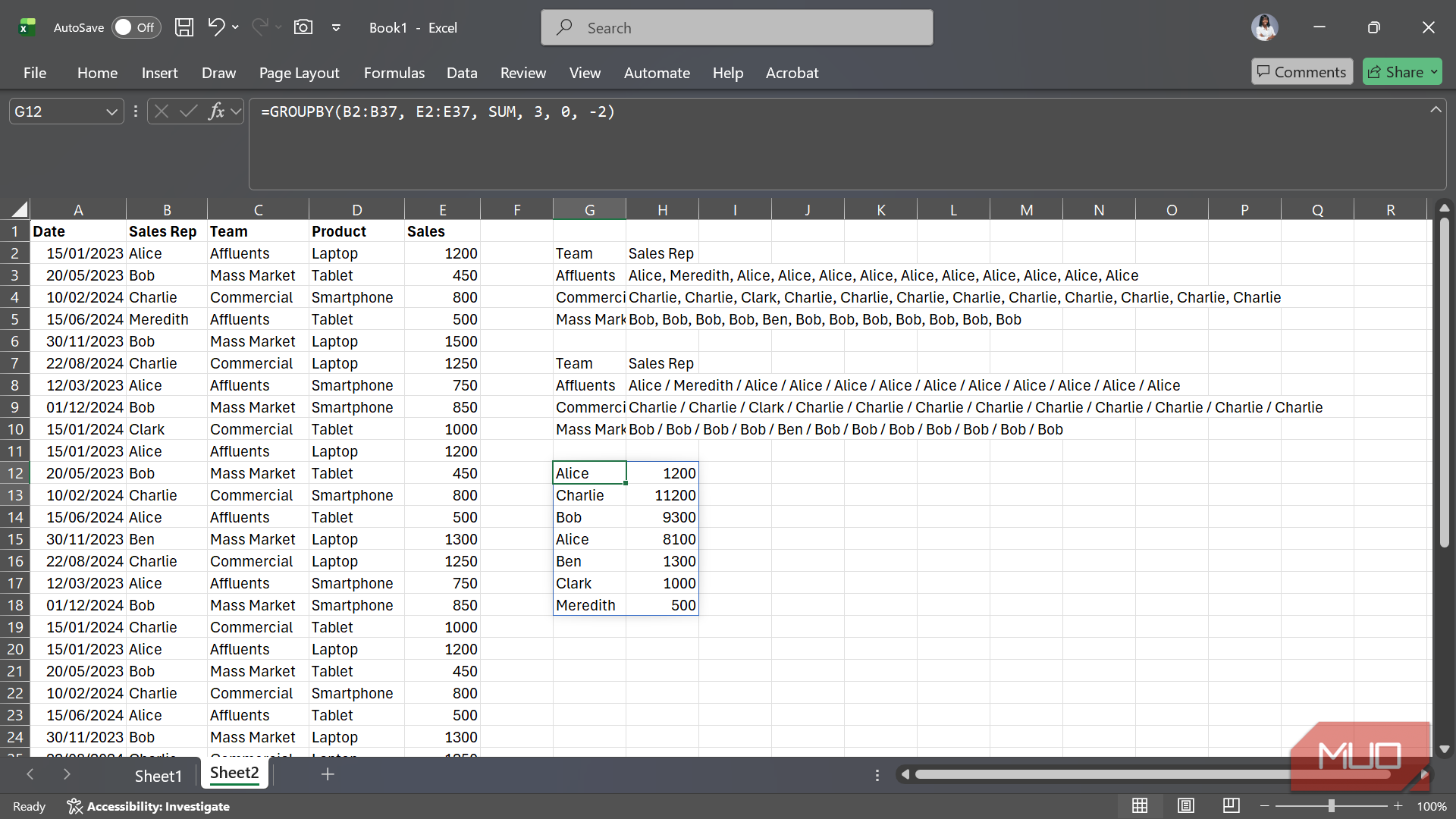Switch to the Sheet1 tab
The width and height of the screenshot is (1456, 819).
coord(158,776)
